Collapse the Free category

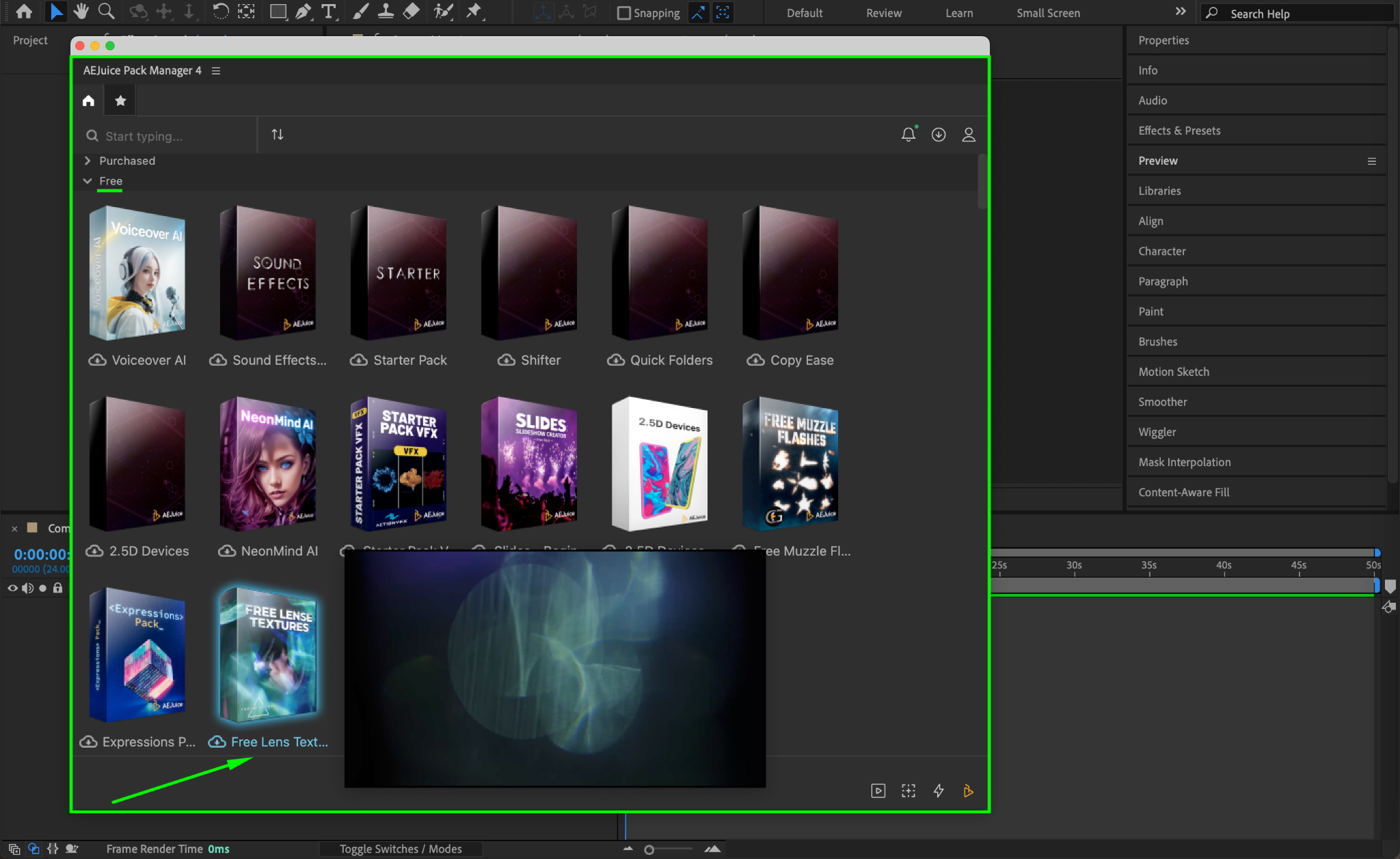tap(87, 181)
